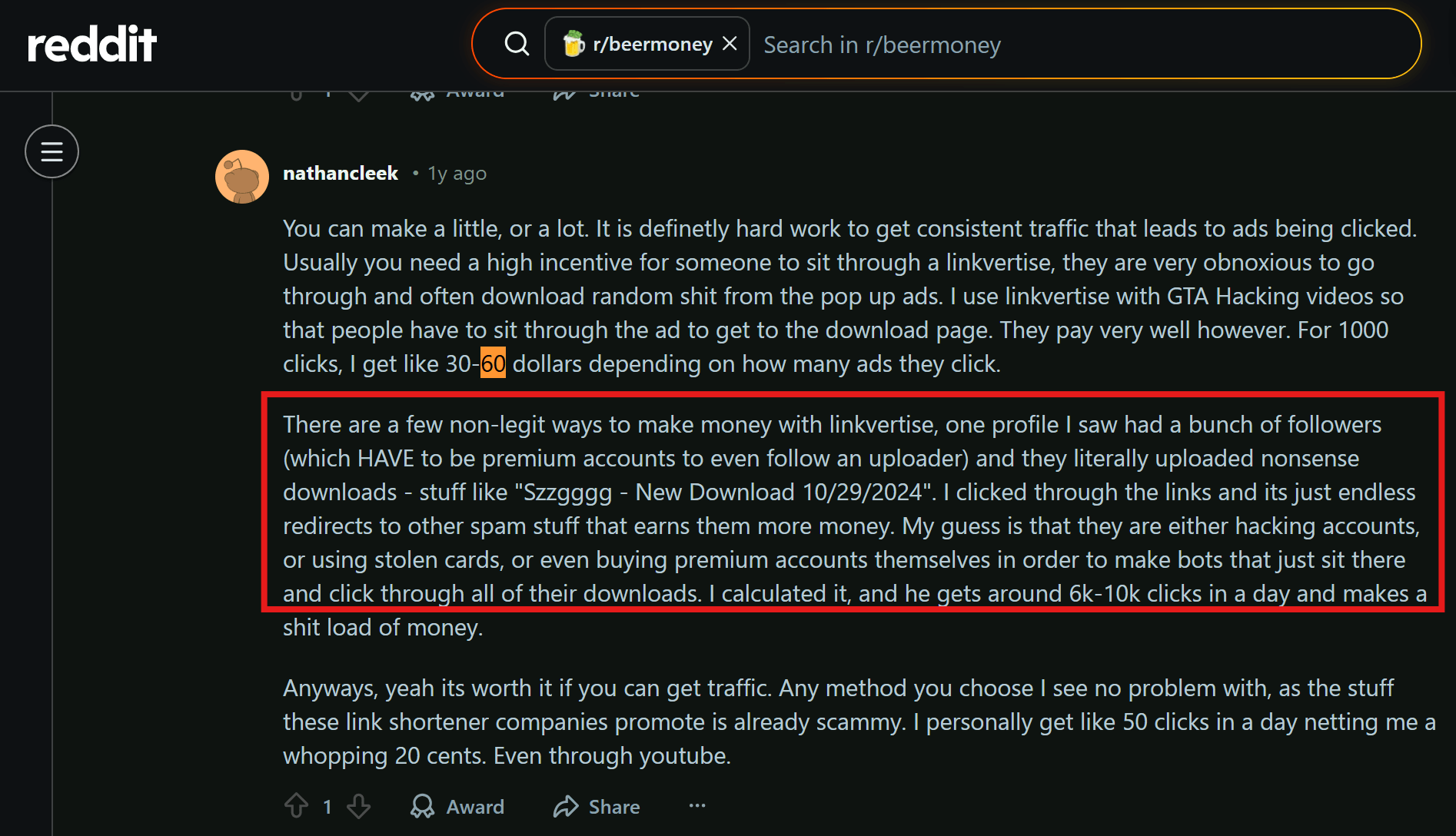The width and height of the screenshot is (1456, 836).
Task: Open the three-dot more options menu
Action: pyautogui.click(x=697, y=806)
